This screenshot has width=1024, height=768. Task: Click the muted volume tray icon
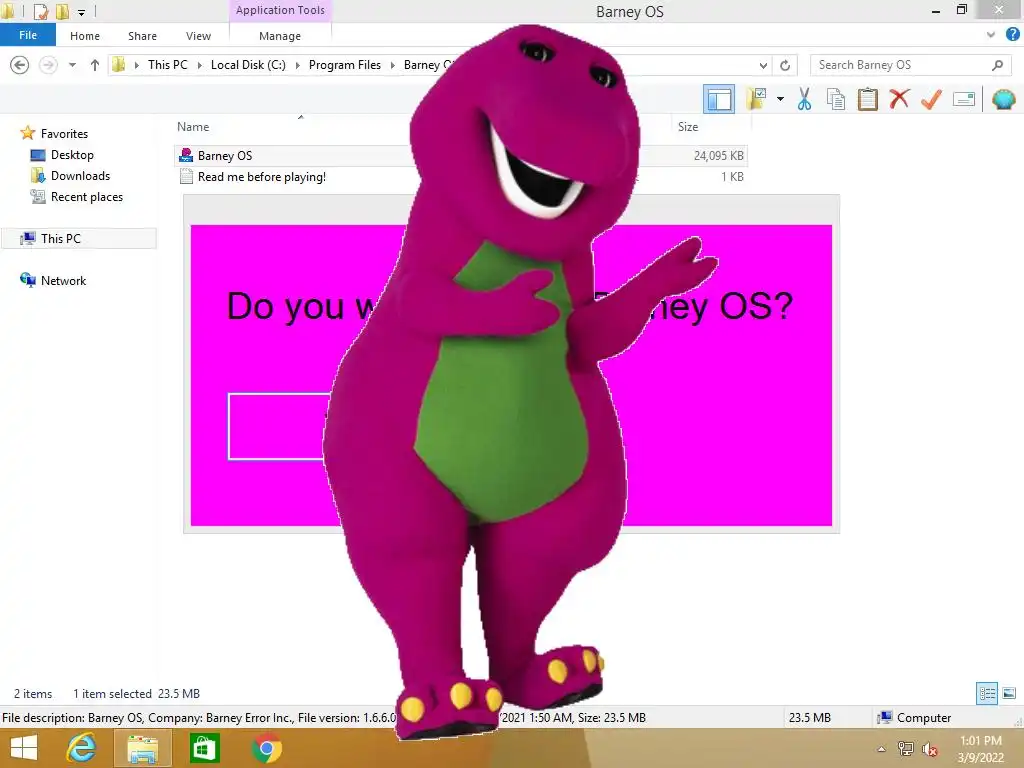point(929,749)
